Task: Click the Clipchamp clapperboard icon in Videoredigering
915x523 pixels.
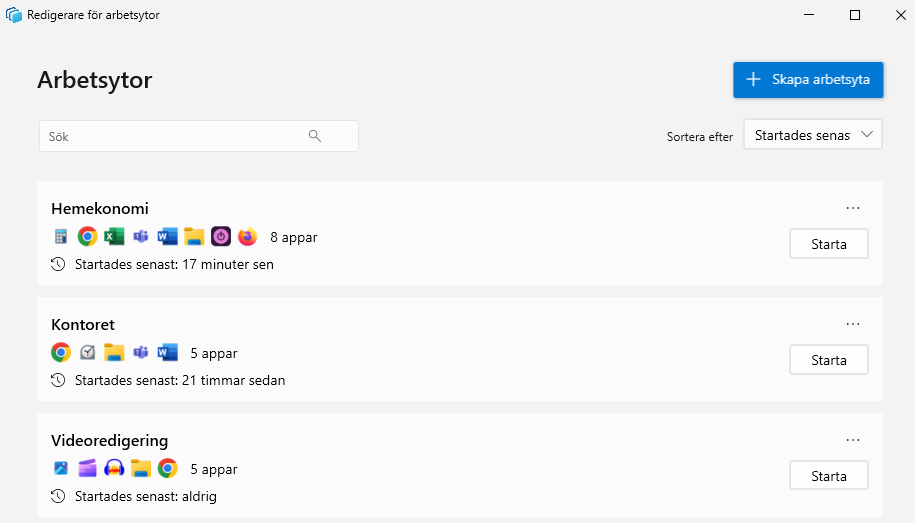Action: click(87, 469)
